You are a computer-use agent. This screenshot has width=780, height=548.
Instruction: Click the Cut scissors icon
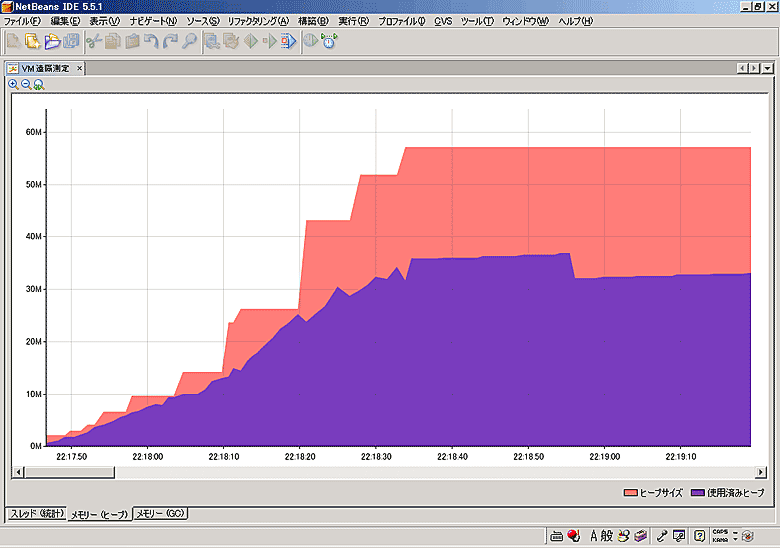[94, 41]
